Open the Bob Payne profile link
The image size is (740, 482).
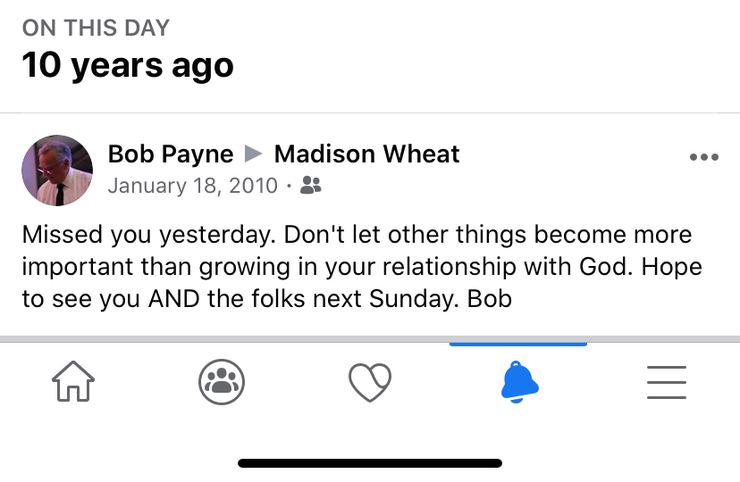tap(170, 154)
